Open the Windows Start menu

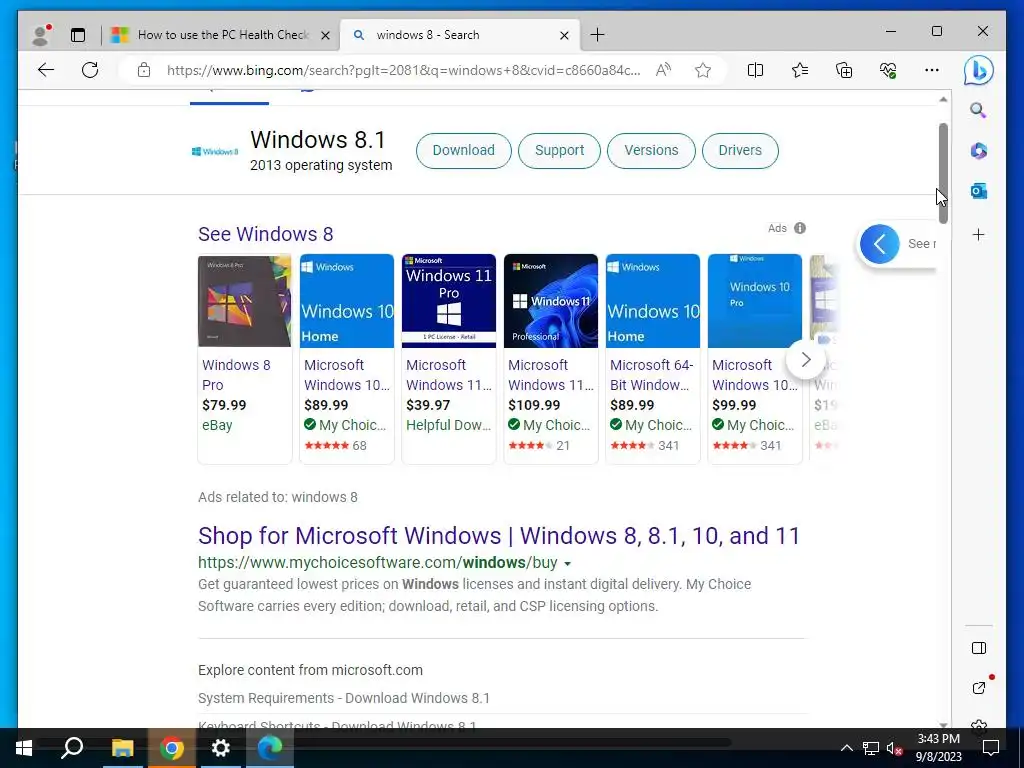point(24,748)
